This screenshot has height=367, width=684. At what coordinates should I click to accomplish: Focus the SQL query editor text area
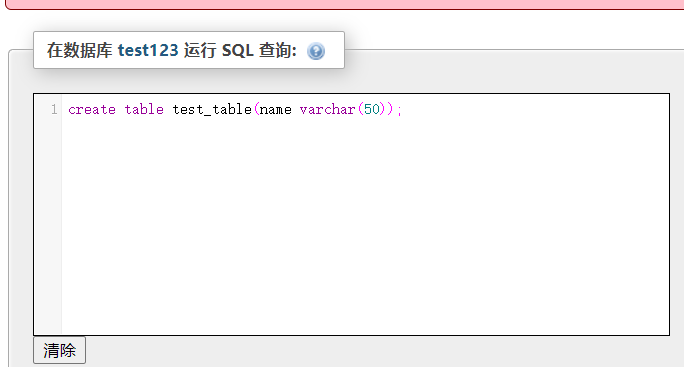(x=352, y=214)
